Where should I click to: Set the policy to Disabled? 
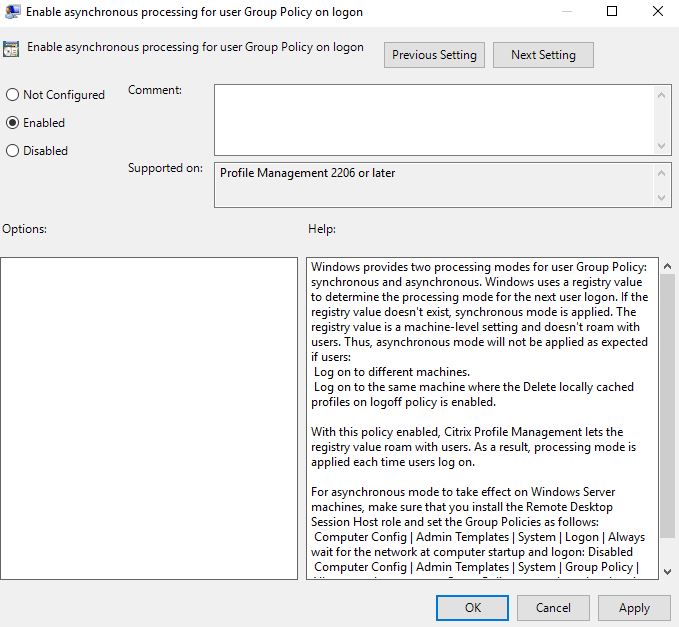click(x=13, y=151)
